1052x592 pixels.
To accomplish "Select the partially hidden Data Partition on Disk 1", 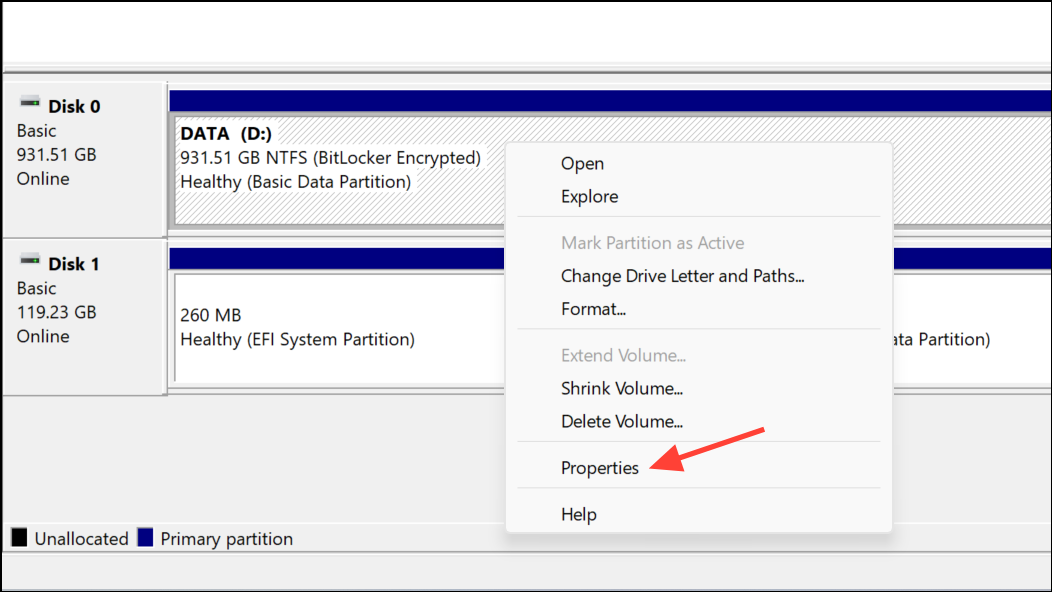I will point(971,328).
